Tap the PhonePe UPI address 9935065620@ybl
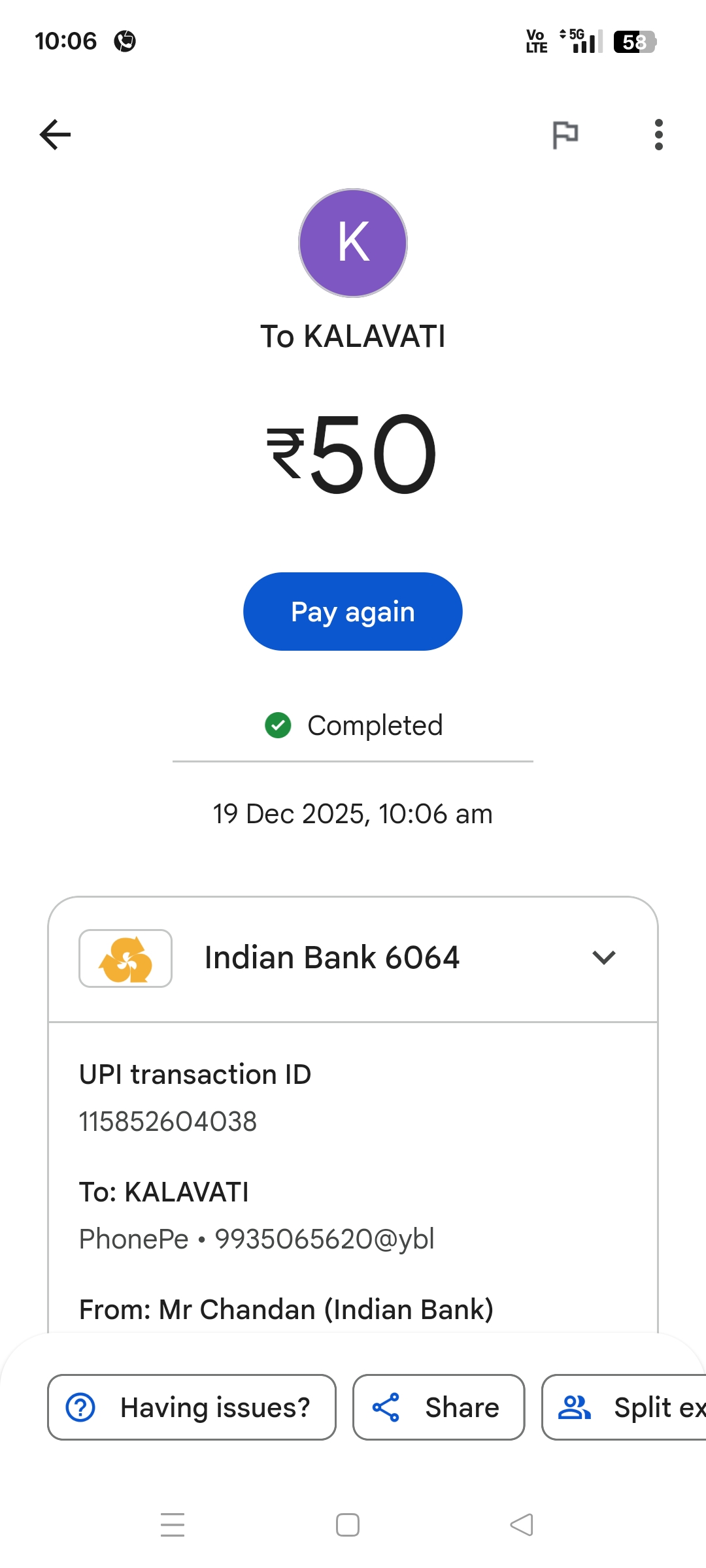 [324, 1239]
